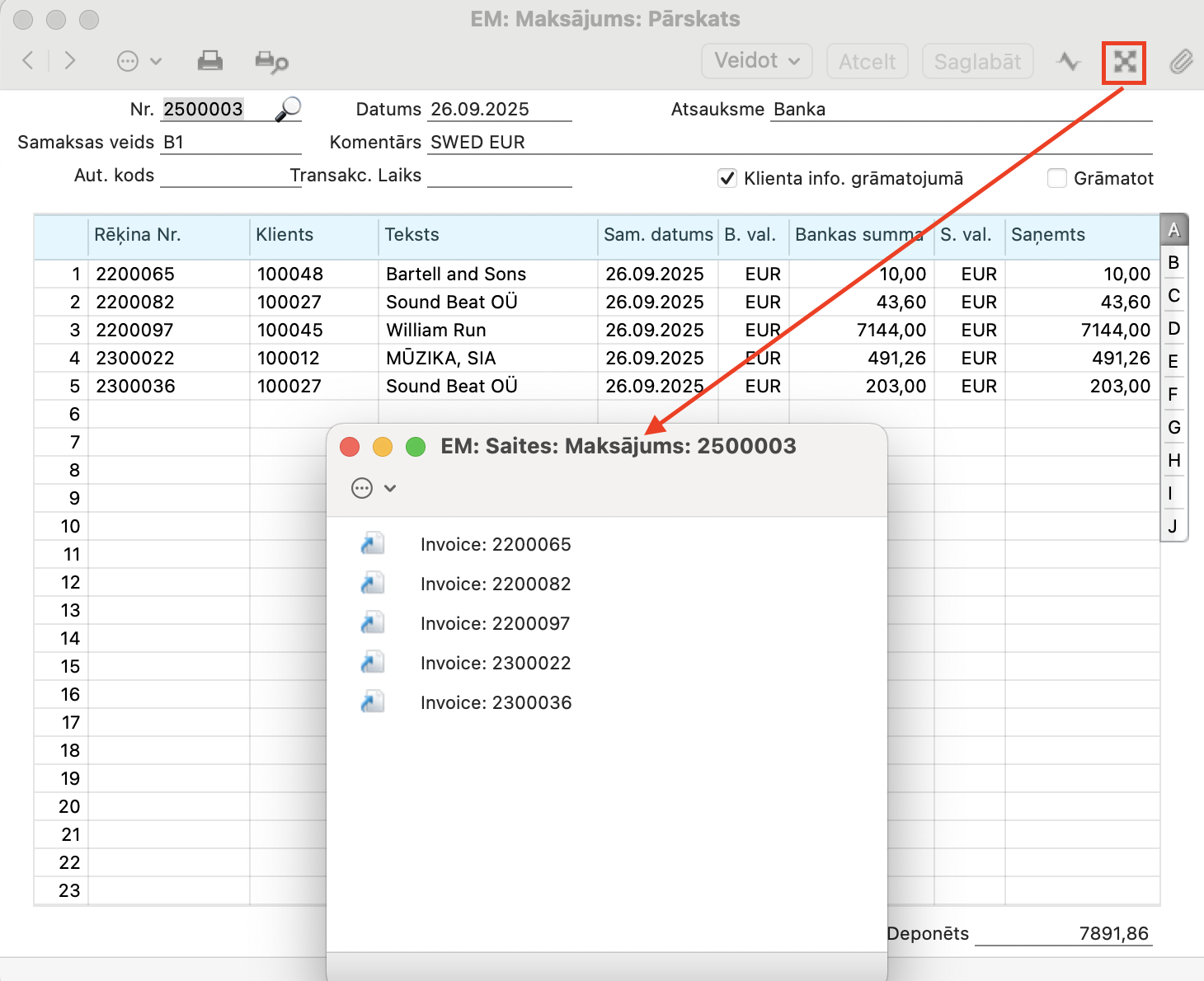
Task: Click magnifier icon next to Nr. field
Action: tap(288, 109)
